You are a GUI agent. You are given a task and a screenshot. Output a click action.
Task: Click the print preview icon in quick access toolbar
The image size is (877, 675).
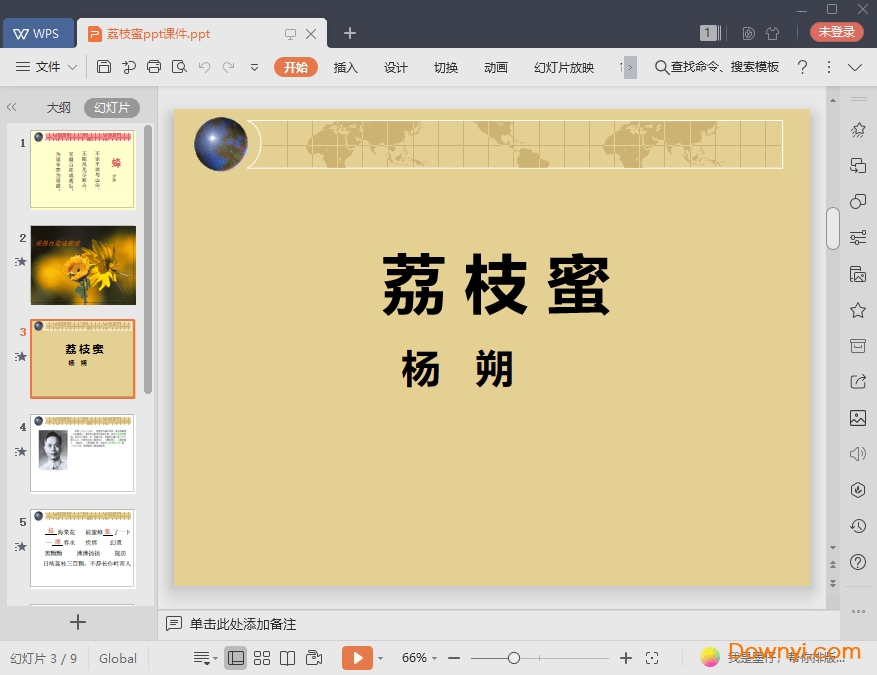pos(179,67)
